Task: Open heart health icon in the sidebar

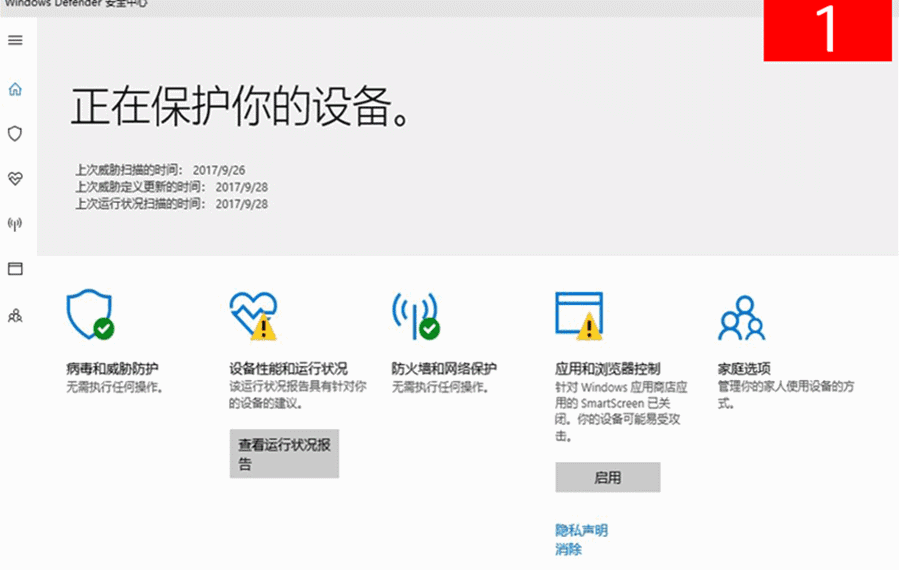Action: point(15,178)
